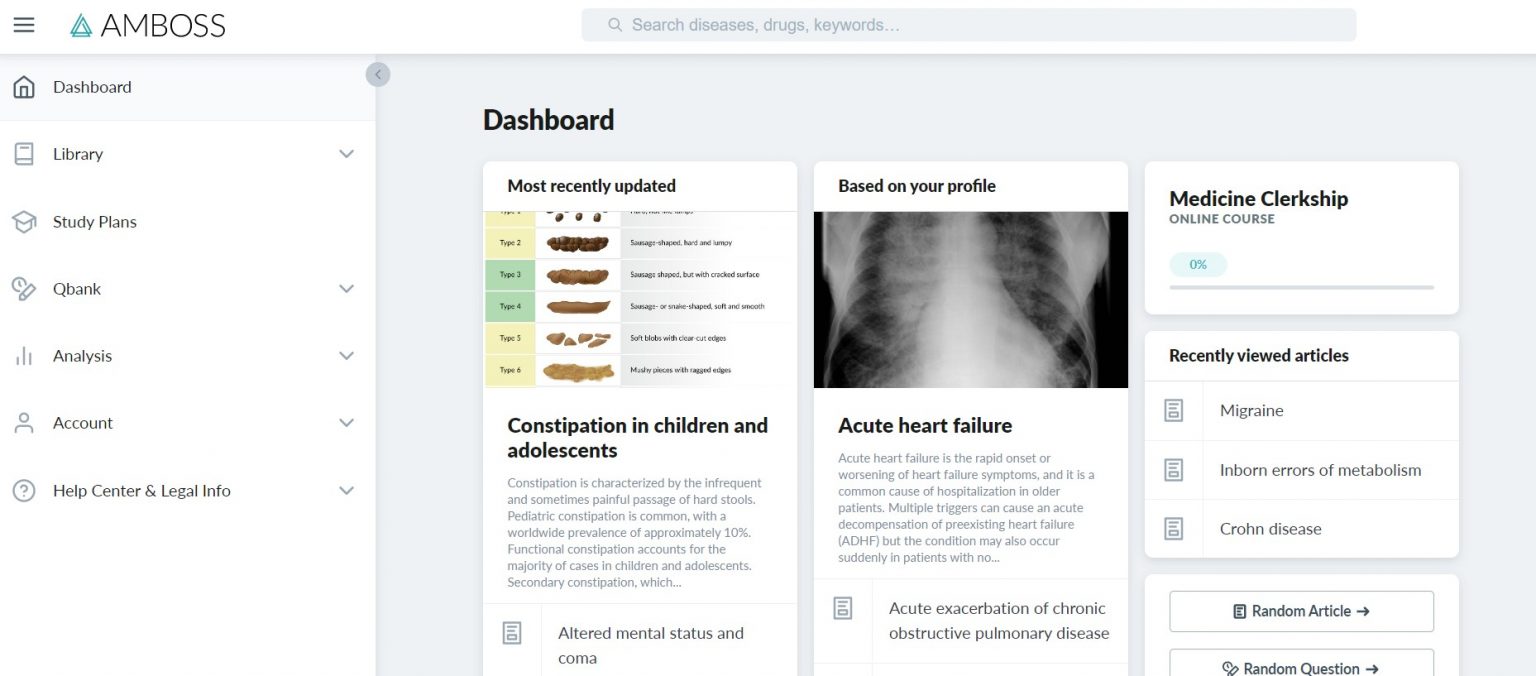Click the Account person icon
1536x676 pixels.
tap(22, 422)
